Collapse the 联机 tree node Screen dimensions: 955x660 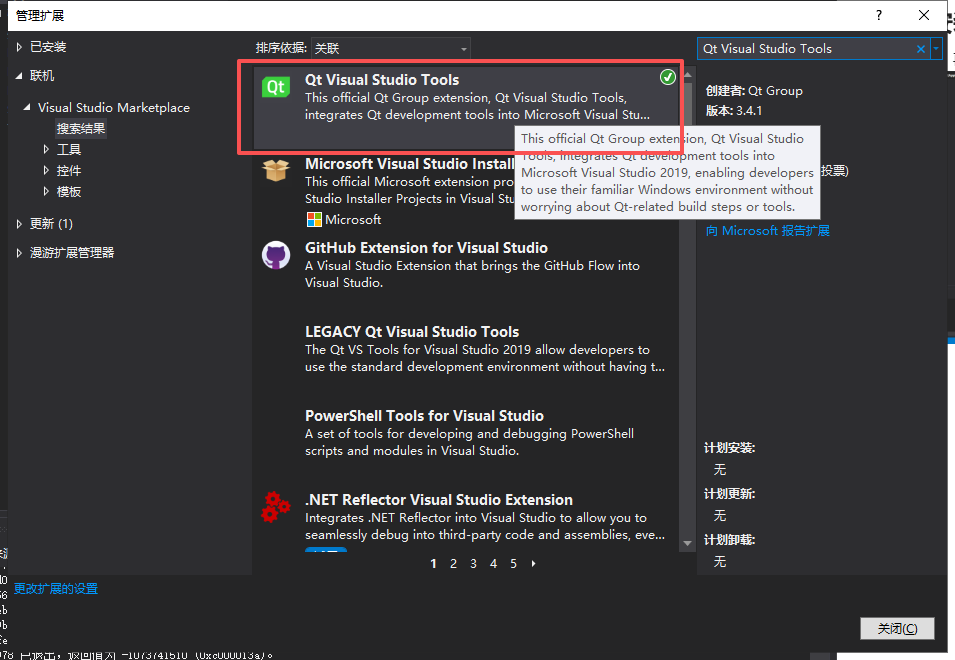[x=19, y=75]
